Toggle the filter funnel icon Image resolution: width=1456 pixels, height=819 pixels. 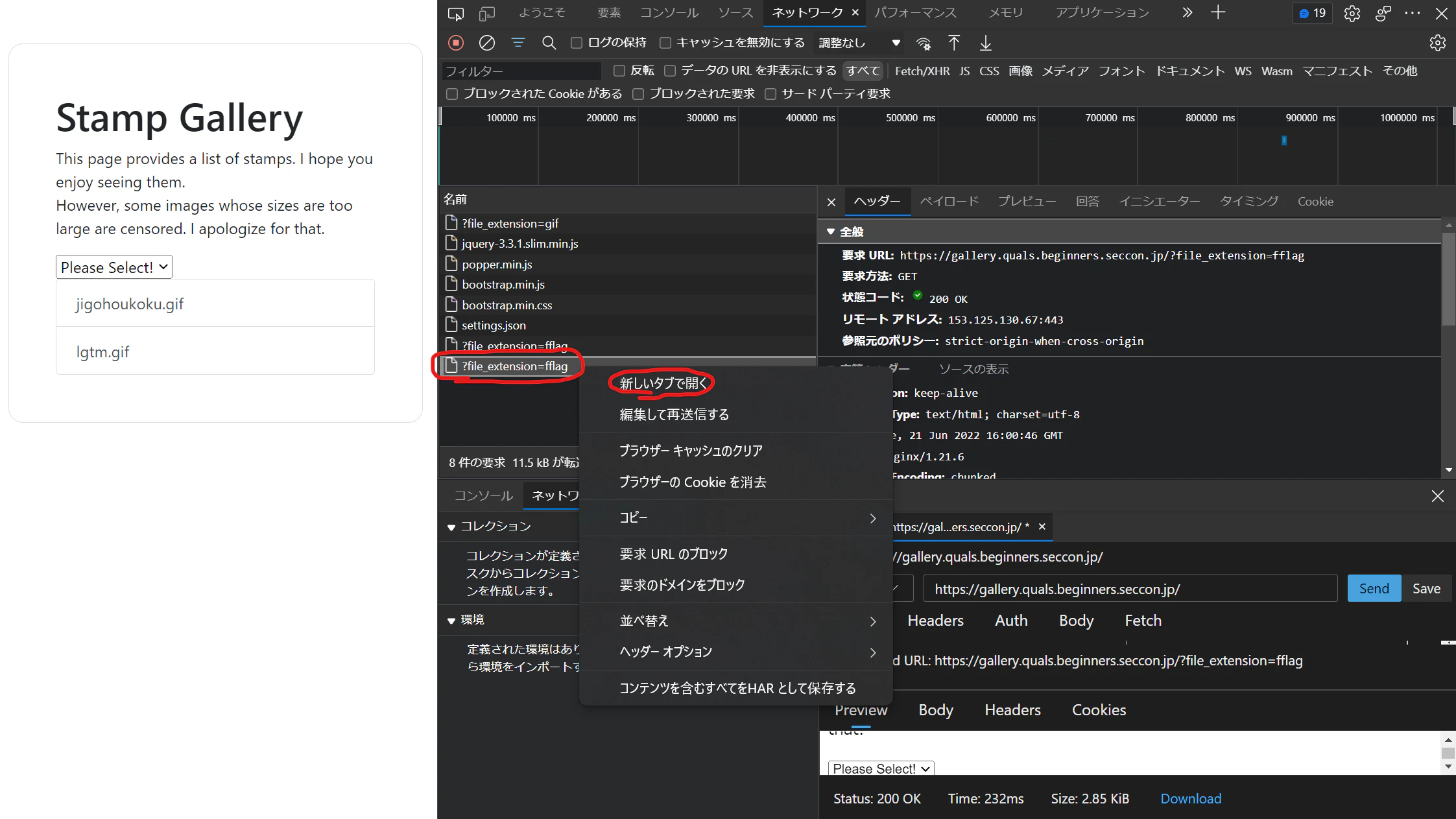518,43
